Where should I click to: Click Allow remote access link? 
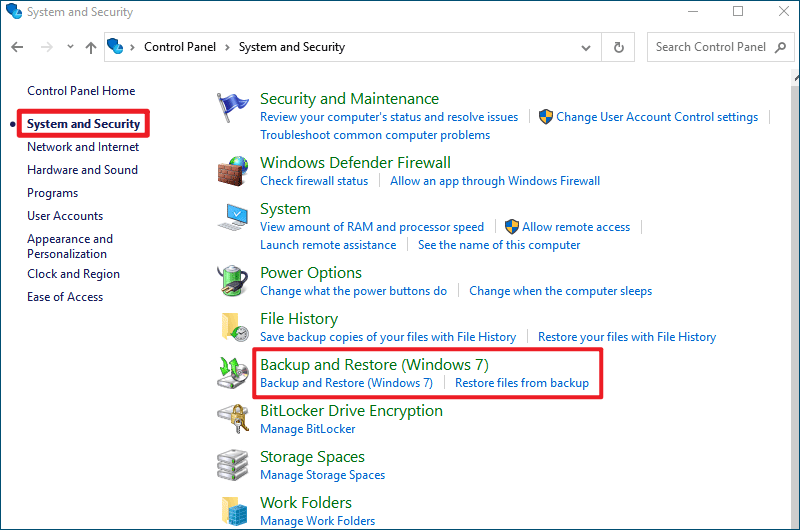pos(576,227)
